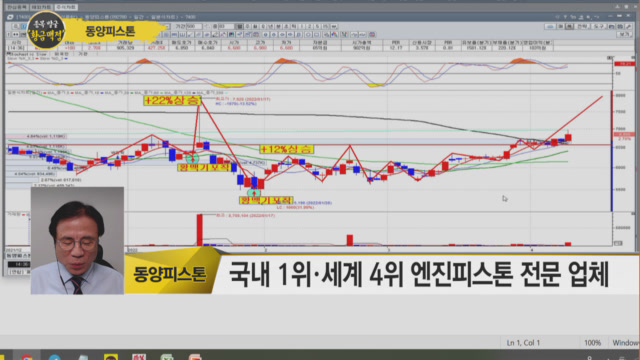Click the 100% zoom level in status bar
The width and height of the screenshot is (640, 360).
point(592,343)
